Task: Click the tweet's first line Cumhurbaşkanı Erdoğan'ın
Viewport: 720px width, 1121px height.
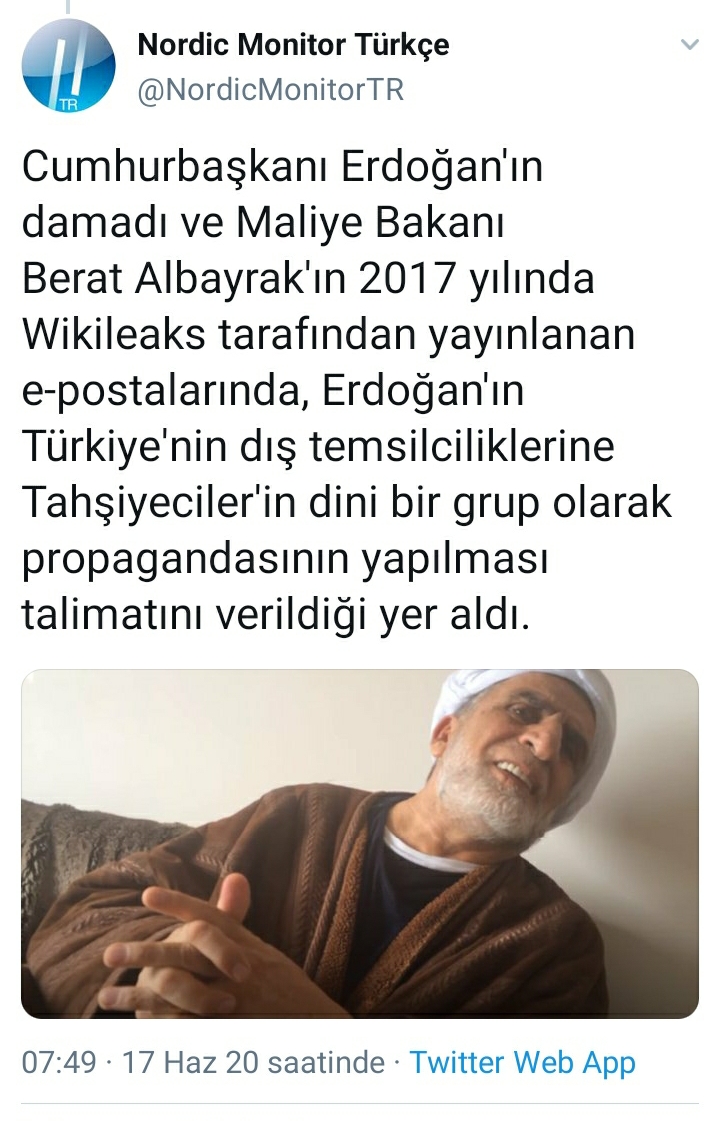Action: coord(282,167)
